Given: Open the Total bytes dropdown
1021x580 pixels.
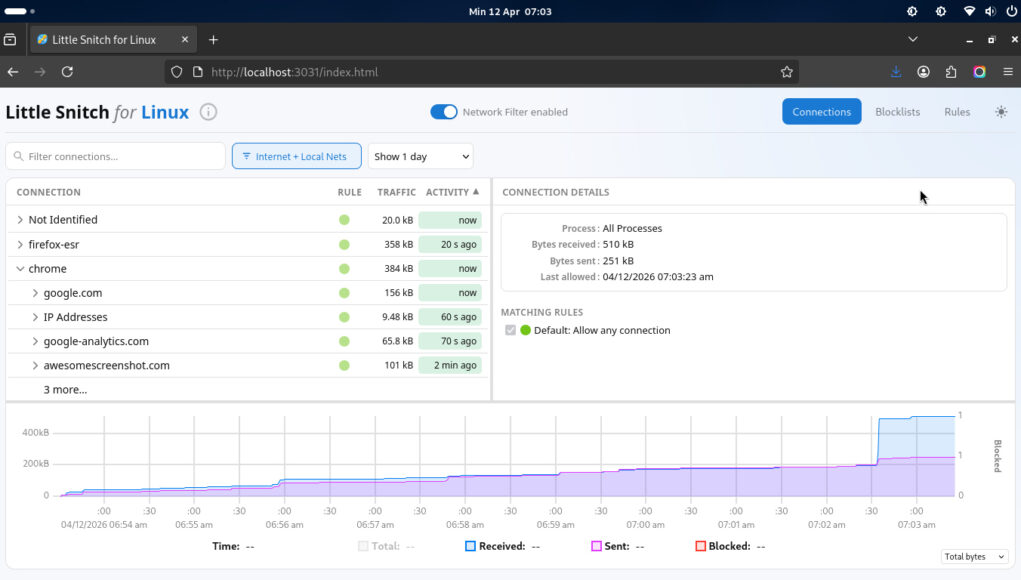Looking at the screenshot, I should click(x=974, y=557).
